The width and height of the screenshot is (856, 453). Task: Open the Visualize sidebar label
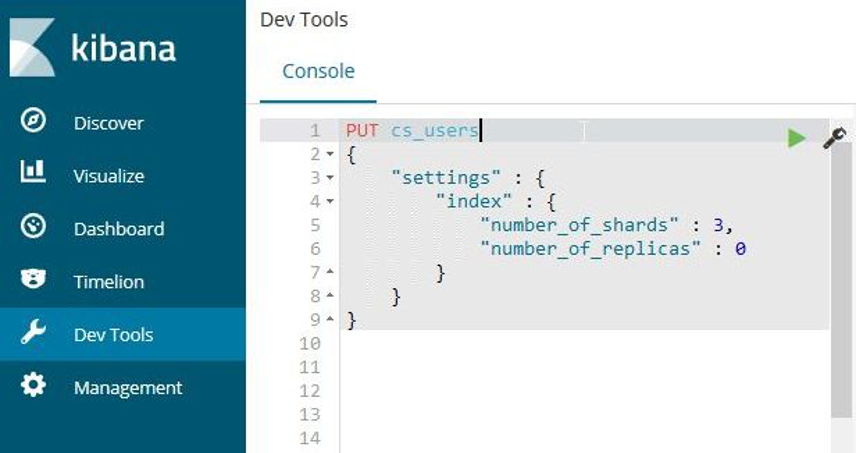coord(108,176)
